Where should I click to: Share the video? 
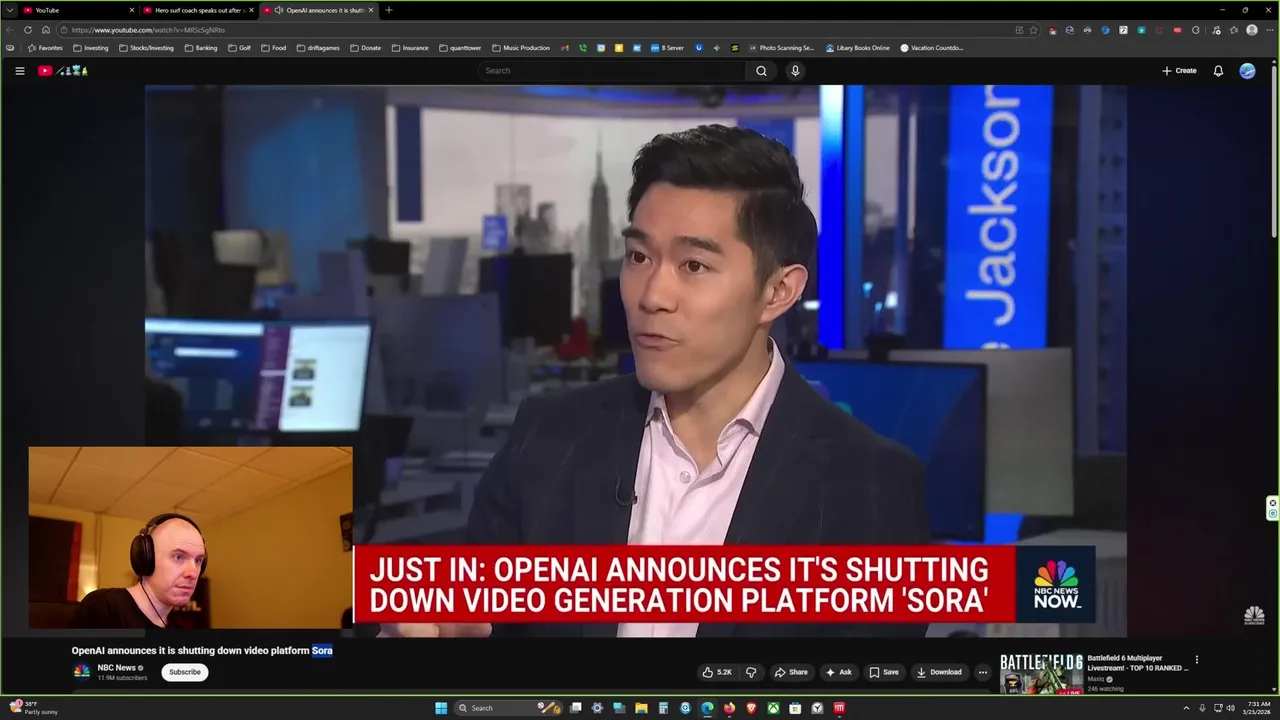coord(790,672)
